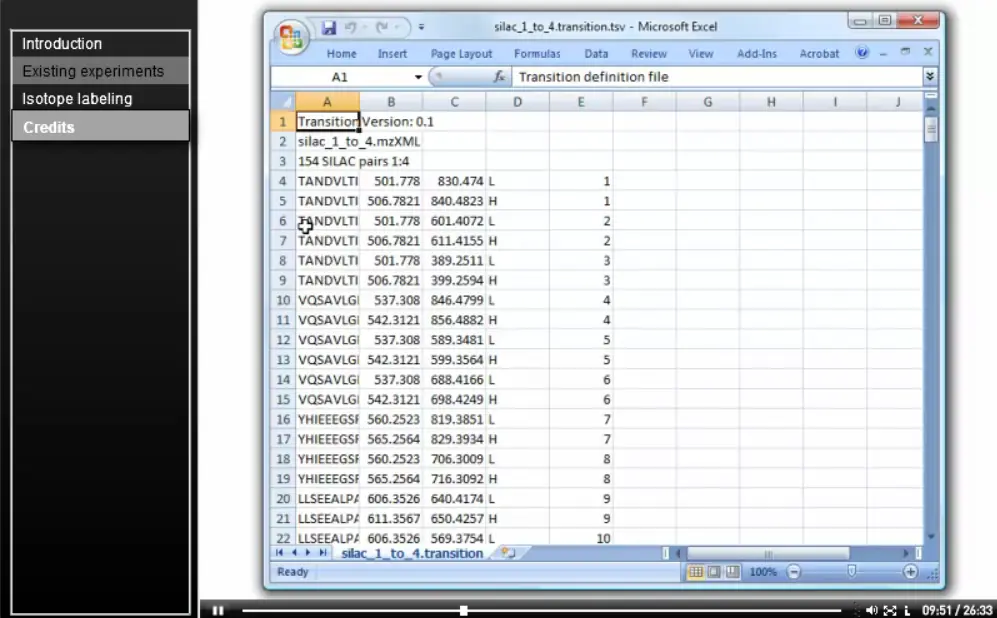Open the Name Box dropdown arrow
The height and width of the screenshot is (618, 997).
[x=418, y=77]
